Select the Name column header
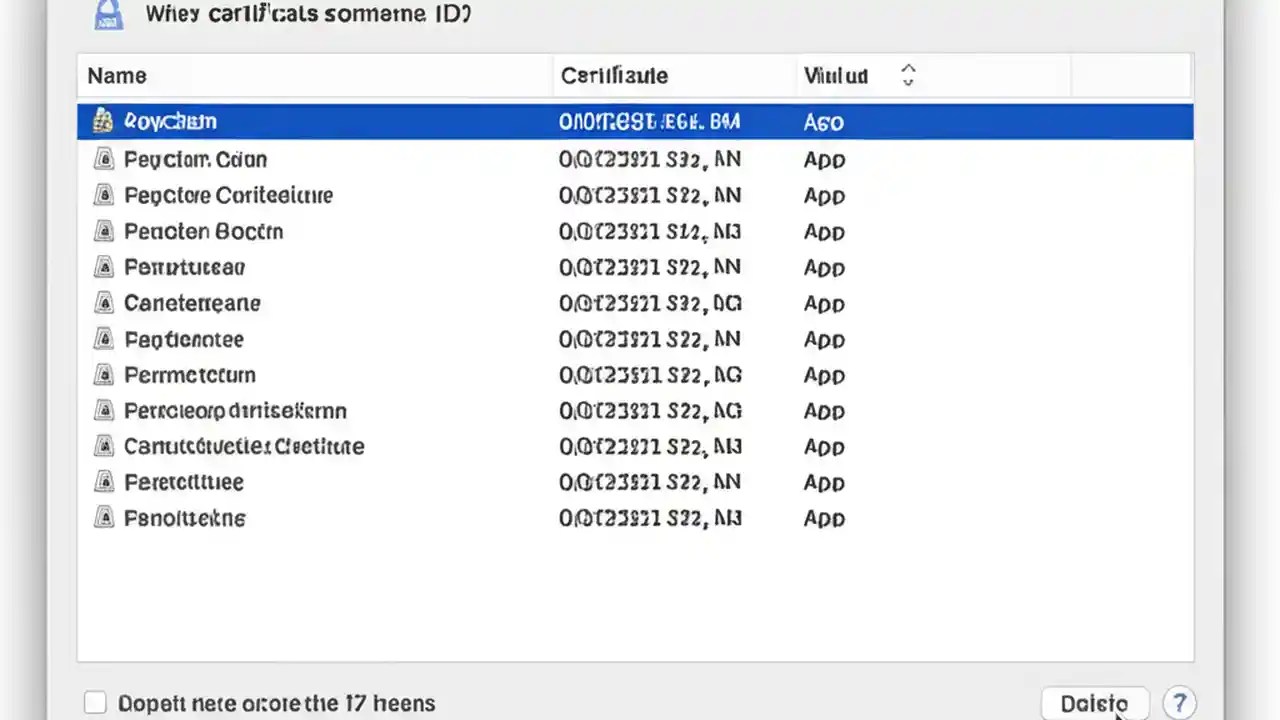The width and height of the screenshot is (1280, 720). coord(117,75)
